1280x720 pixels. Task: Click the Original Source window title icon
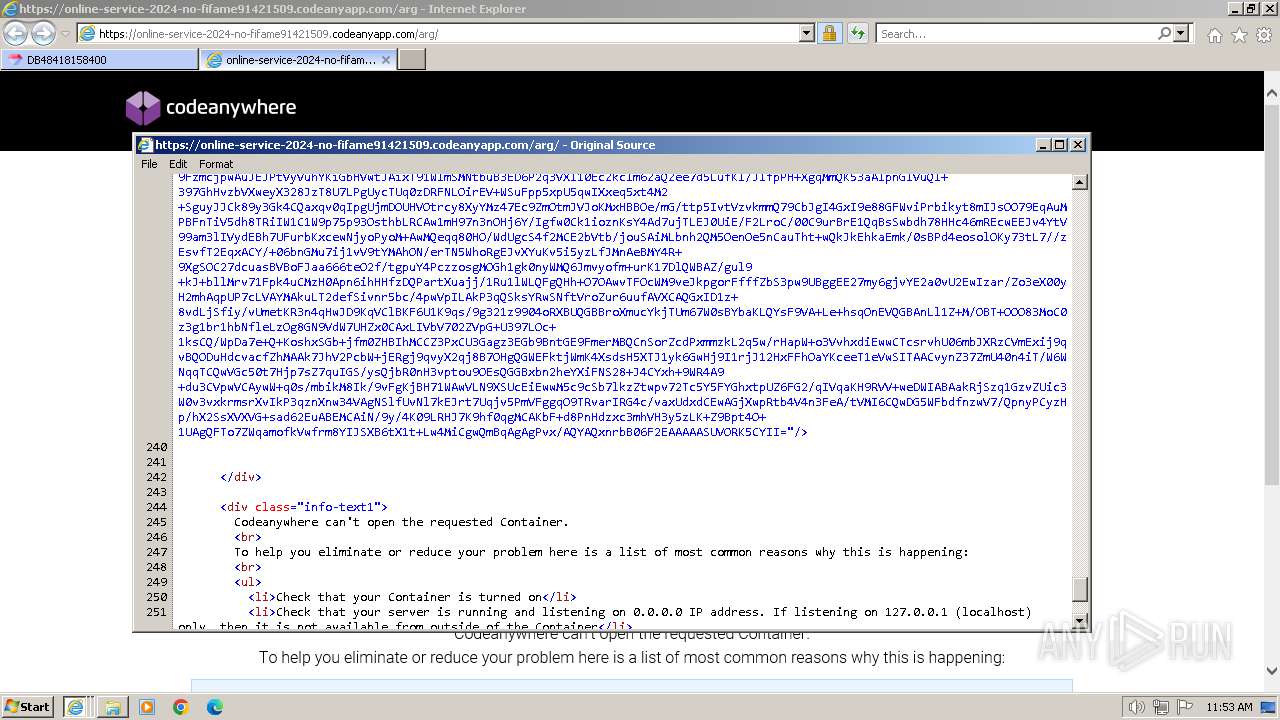pyautogui.click(x=145, y=145)
